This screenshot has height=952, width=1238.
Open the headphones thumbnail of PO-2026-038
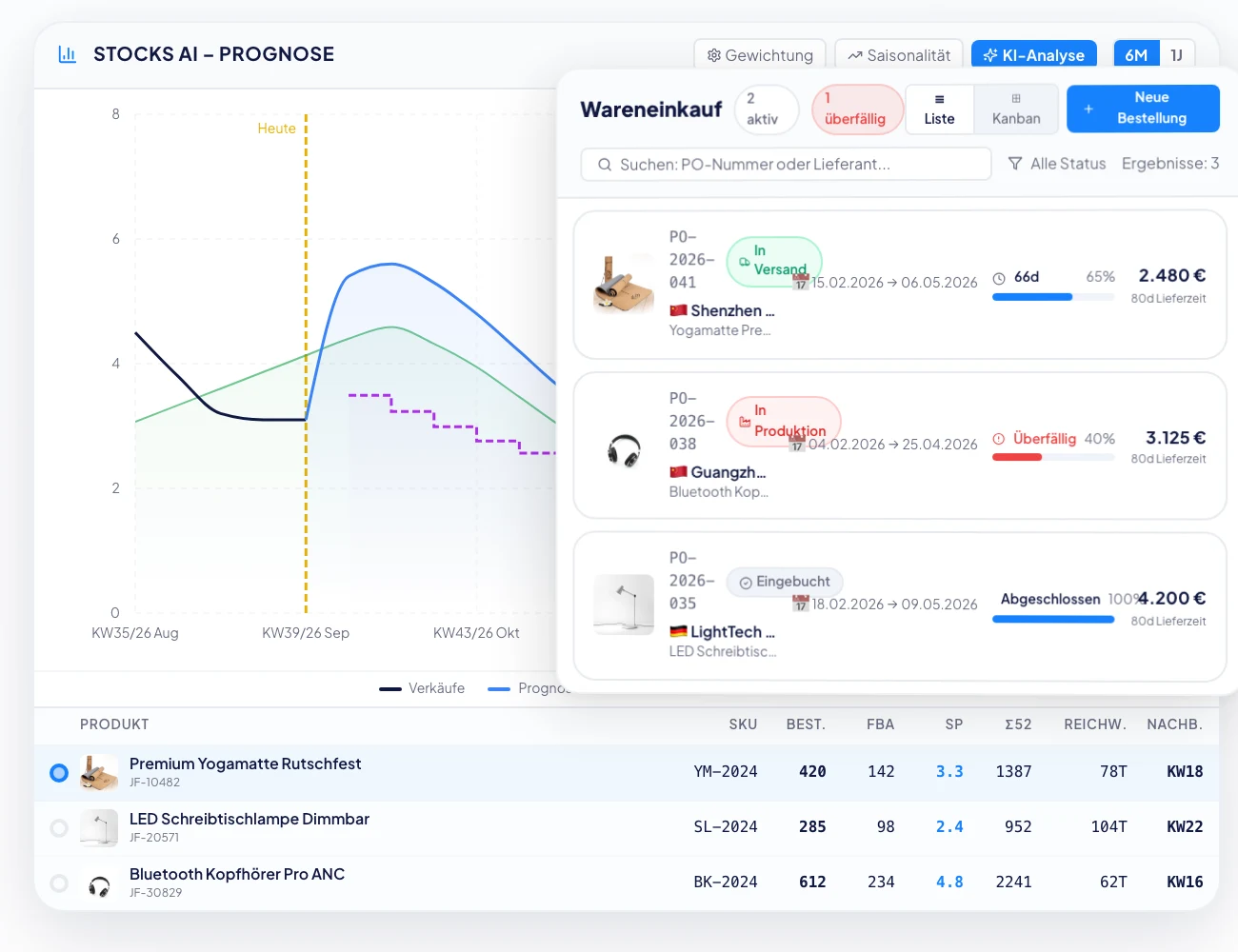click(624, 449)
